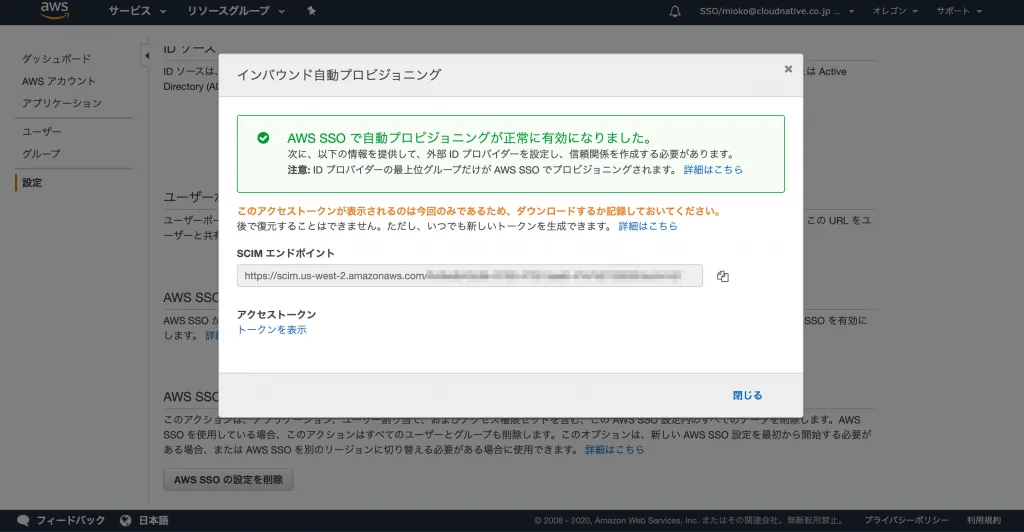The height and width of the screenshot is (532, 1024).
Task: Click the AWS logo
Action: (x=54, y=10)
